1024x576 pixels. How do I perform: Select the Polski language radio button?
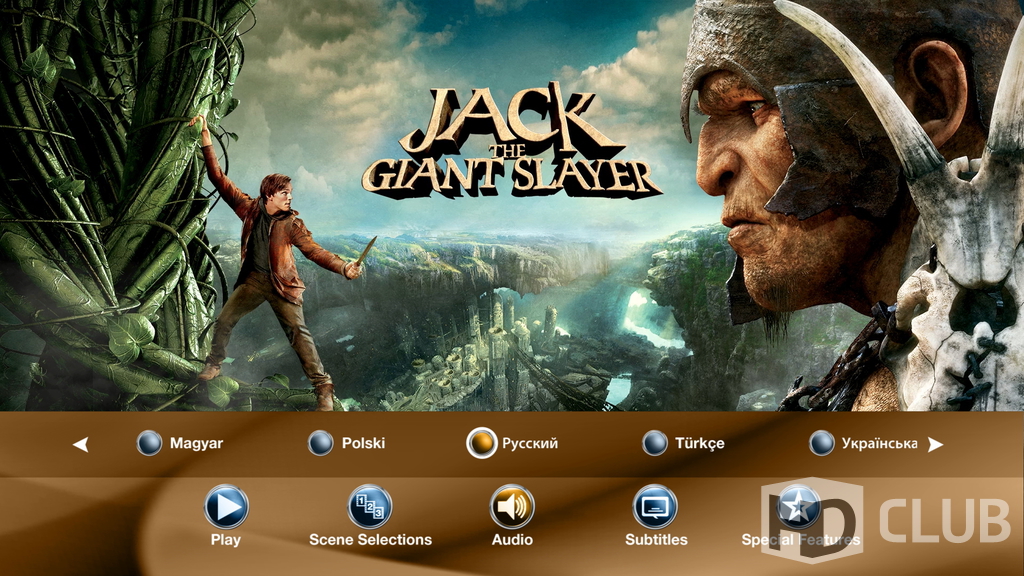[x=321, y=443]
